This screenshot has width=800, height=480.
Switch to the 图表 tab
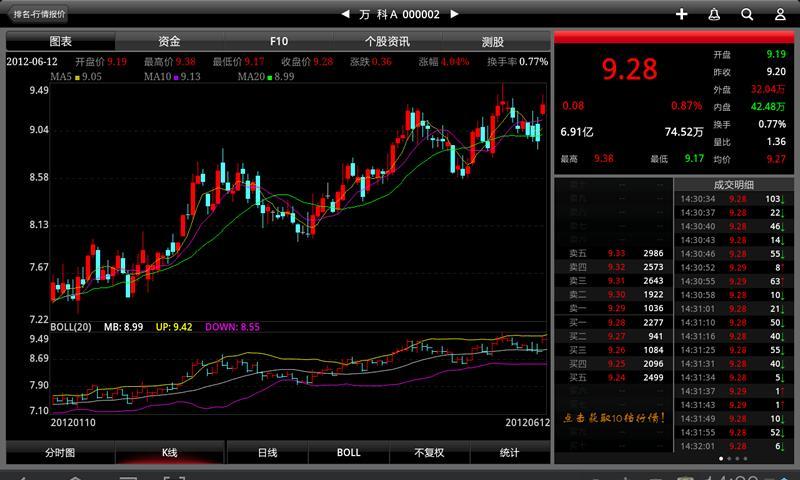(61, 41)
